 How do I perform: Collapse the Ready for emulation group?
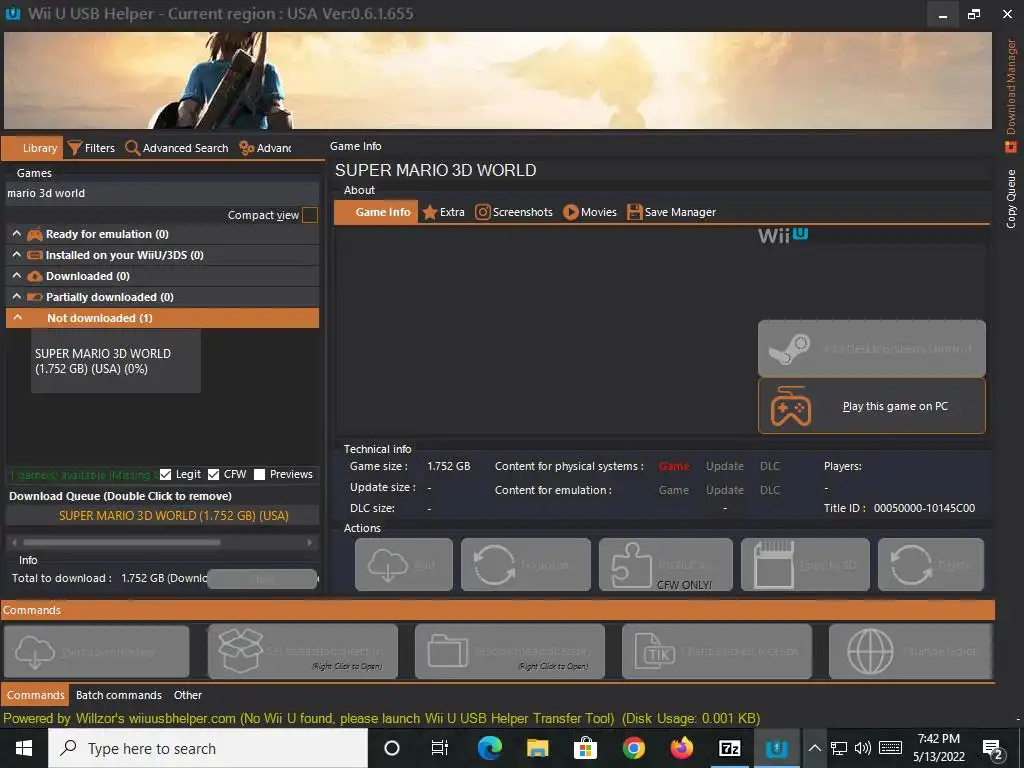tap(17, 234)
